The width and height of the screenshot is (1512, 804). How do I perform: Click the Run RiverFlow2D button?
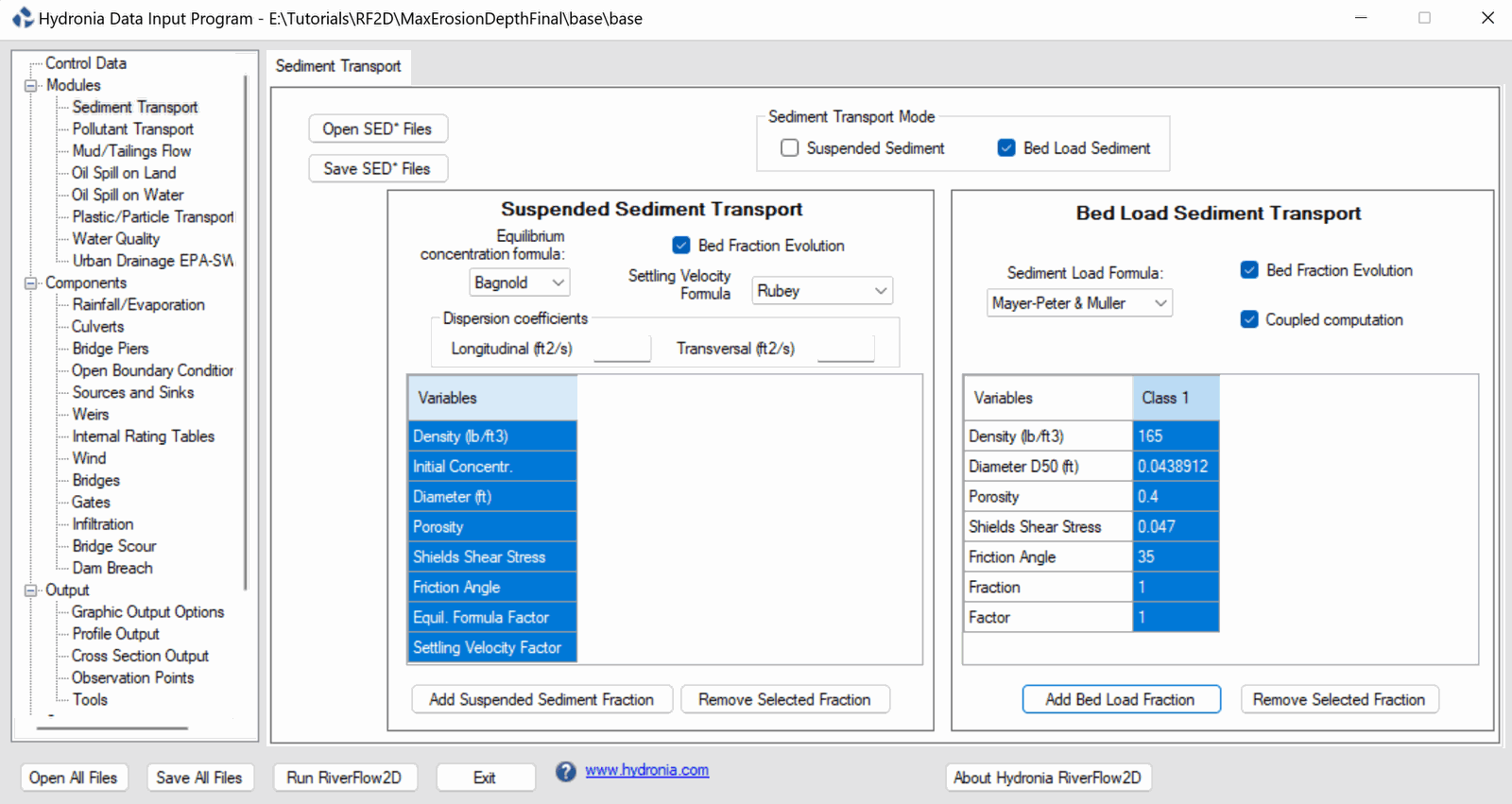pyautogui.click(x=344, y=778)
